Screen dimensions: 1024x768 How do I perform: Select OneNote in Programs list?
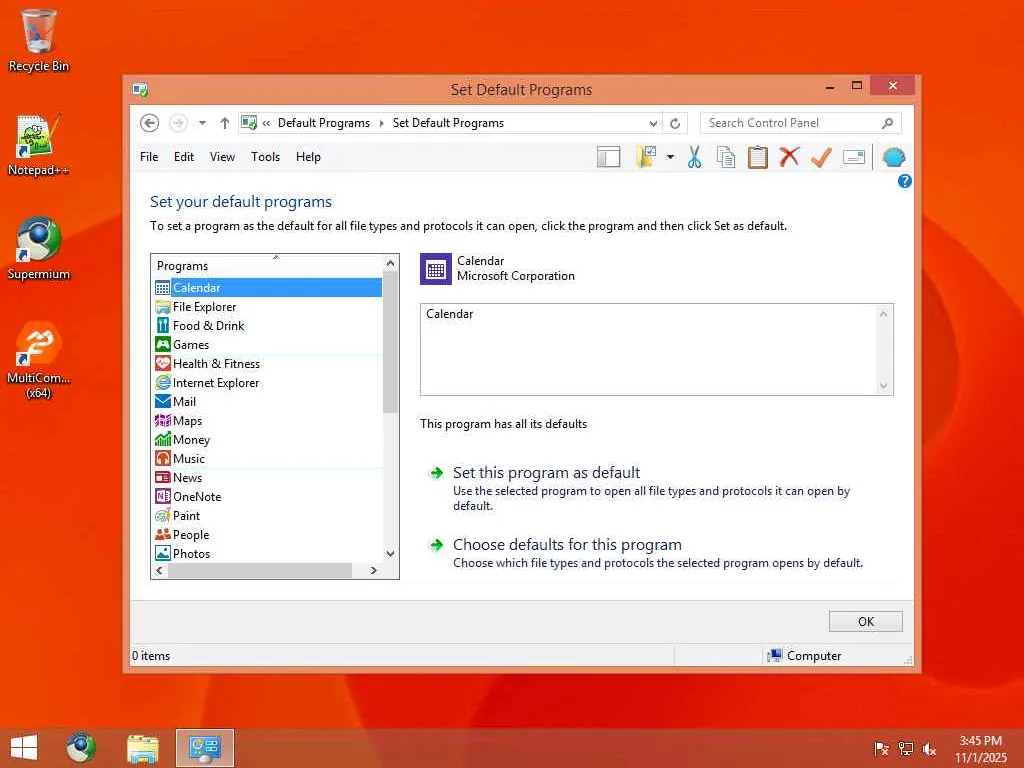268,496
